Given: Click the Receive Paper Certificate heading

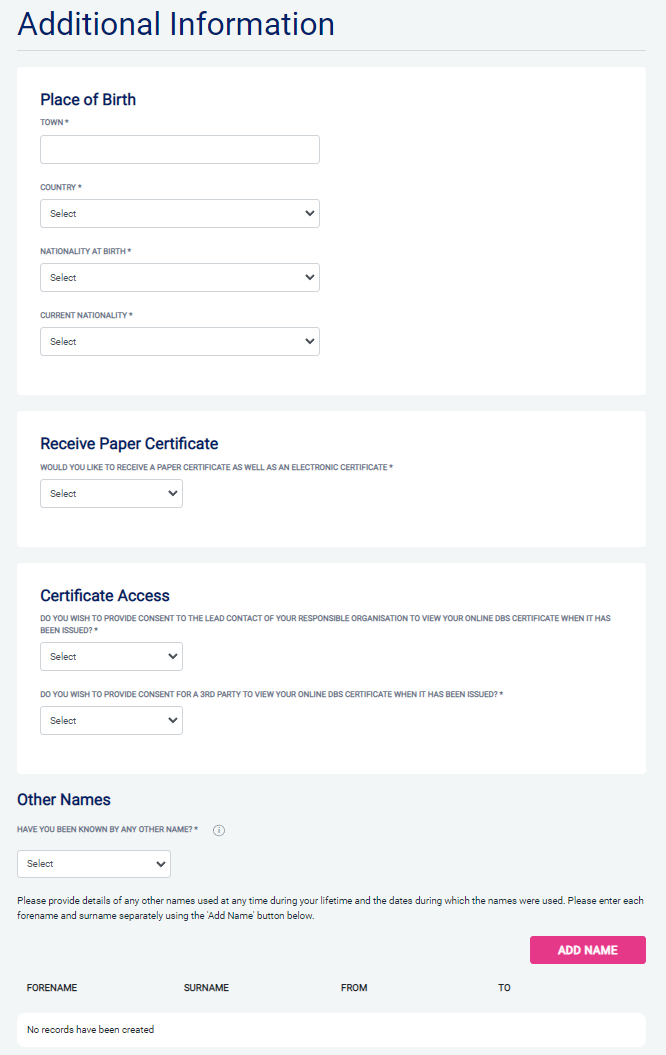Looking at the screenshot, I should coord(129,443).
